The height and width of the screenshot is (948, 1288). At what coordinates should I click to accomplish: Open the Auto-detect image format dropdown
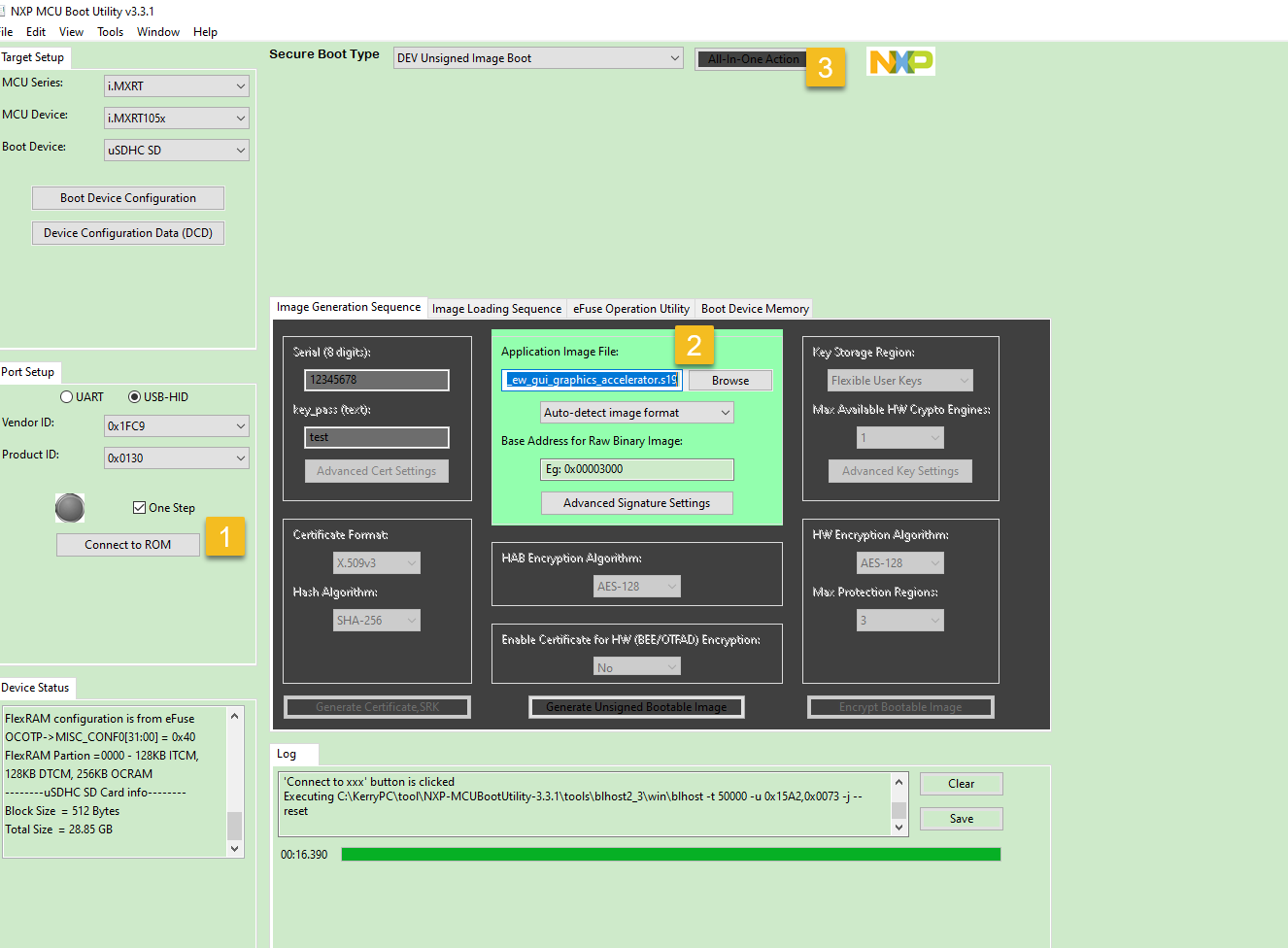coord(637,413)
